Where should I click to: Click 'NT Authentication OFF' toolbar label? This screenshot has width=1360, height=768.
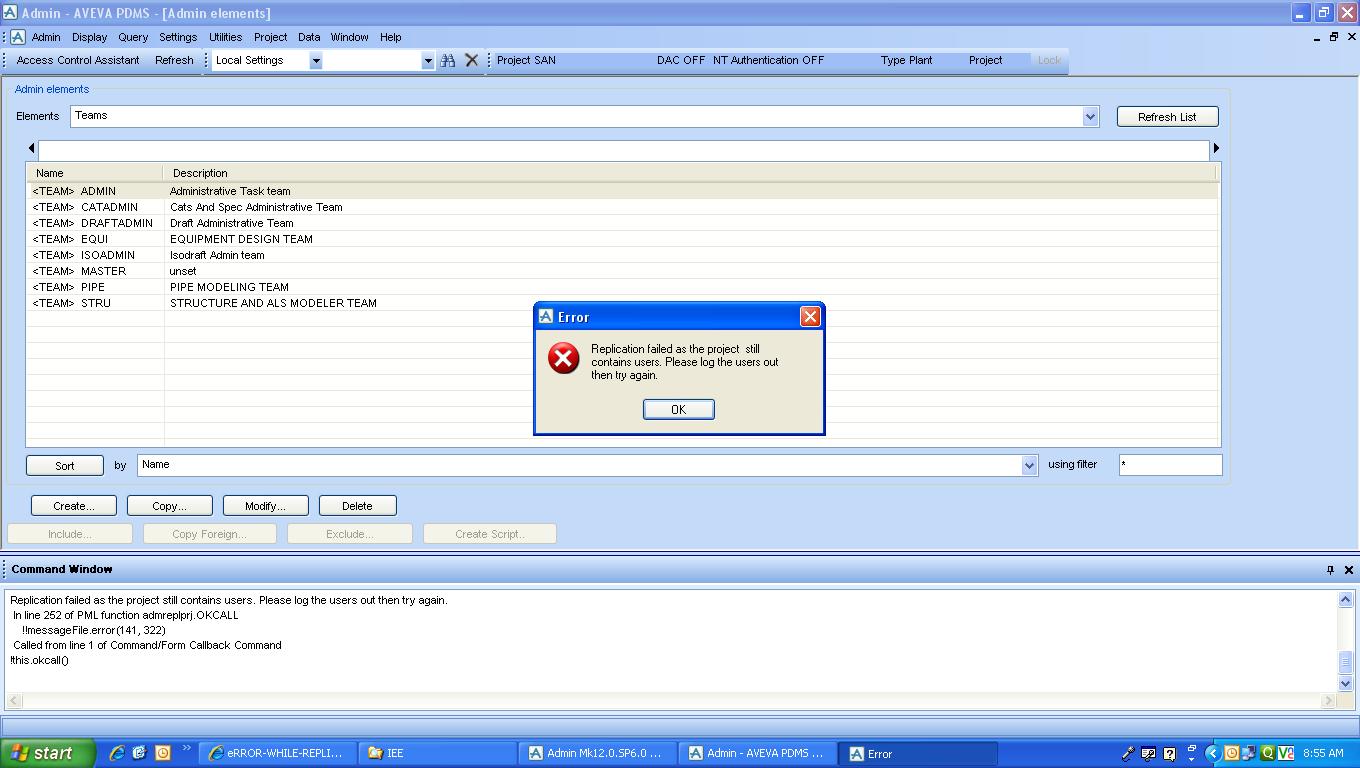pos(769,60)
